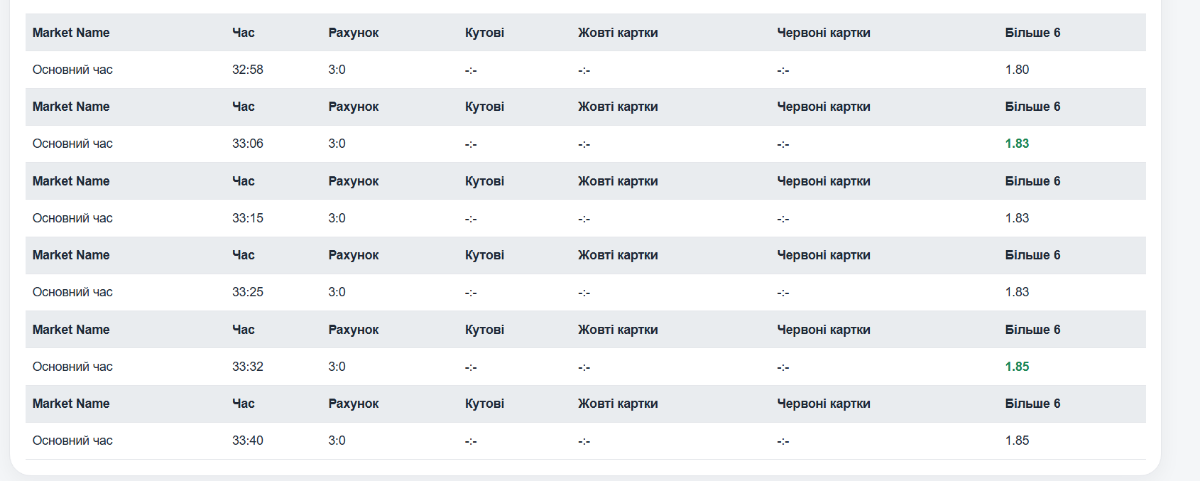Select 'Основний час' in the 33:06 row
The width and height of the screenshot is (1200, 481).
click(72, 144)
